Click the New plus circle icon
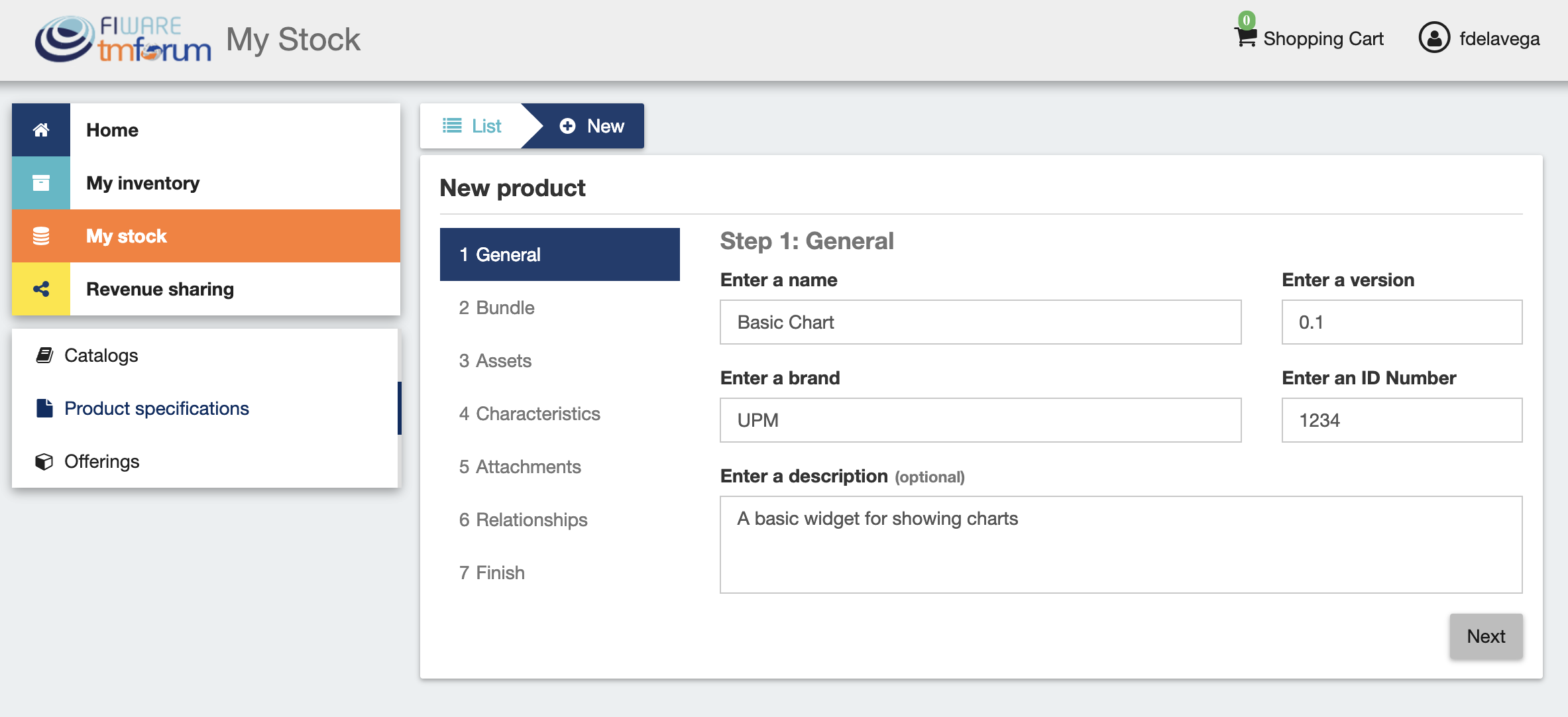Screen dimensions: 1568x717 (x=567, y=126)
